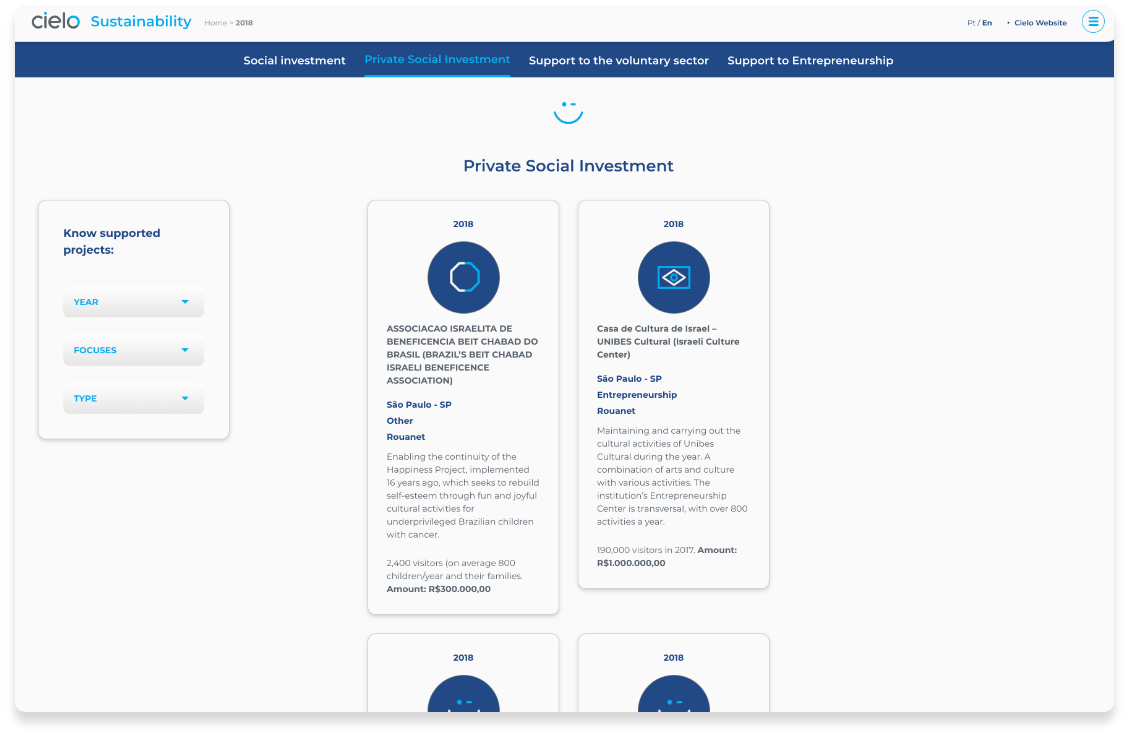
Task: Click São Paulo - SP on the Casa de Cultura card
Action: (x=629, y=379)
